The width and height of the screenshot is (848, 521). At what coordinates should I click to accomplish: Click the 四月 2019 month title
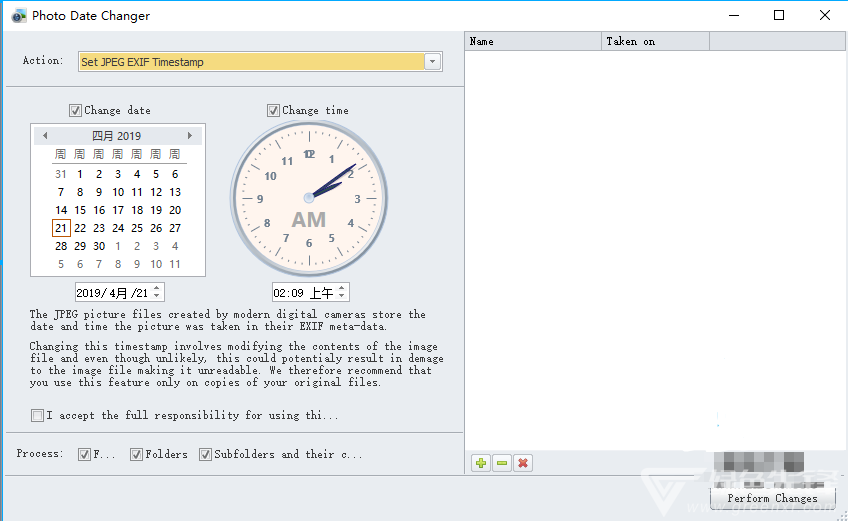coord(116,136)
